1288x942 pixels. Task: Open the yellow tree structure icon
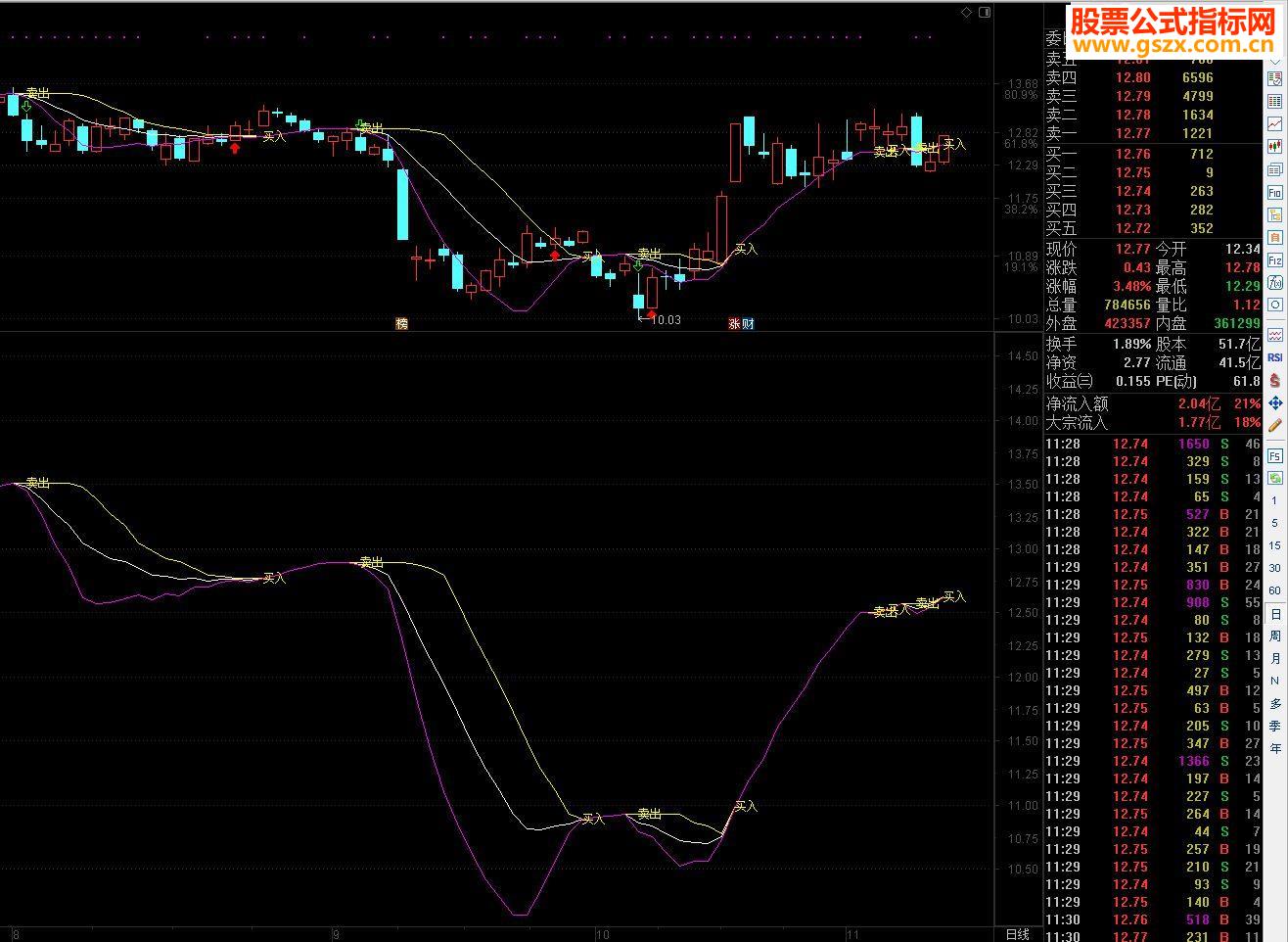[1275, 215]
